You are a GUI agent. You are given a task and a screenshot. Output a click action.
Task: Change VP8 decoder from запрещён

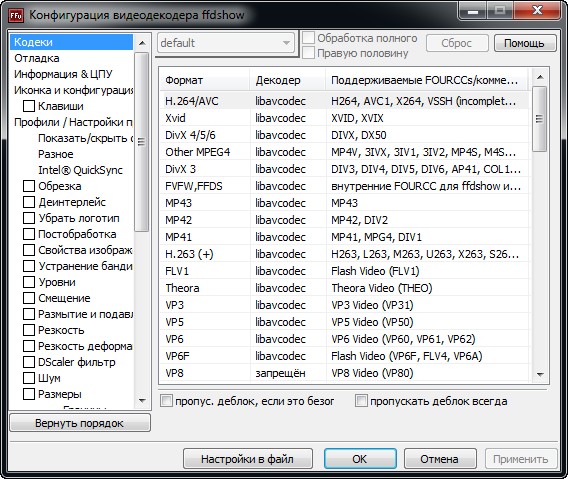(280, 373)
